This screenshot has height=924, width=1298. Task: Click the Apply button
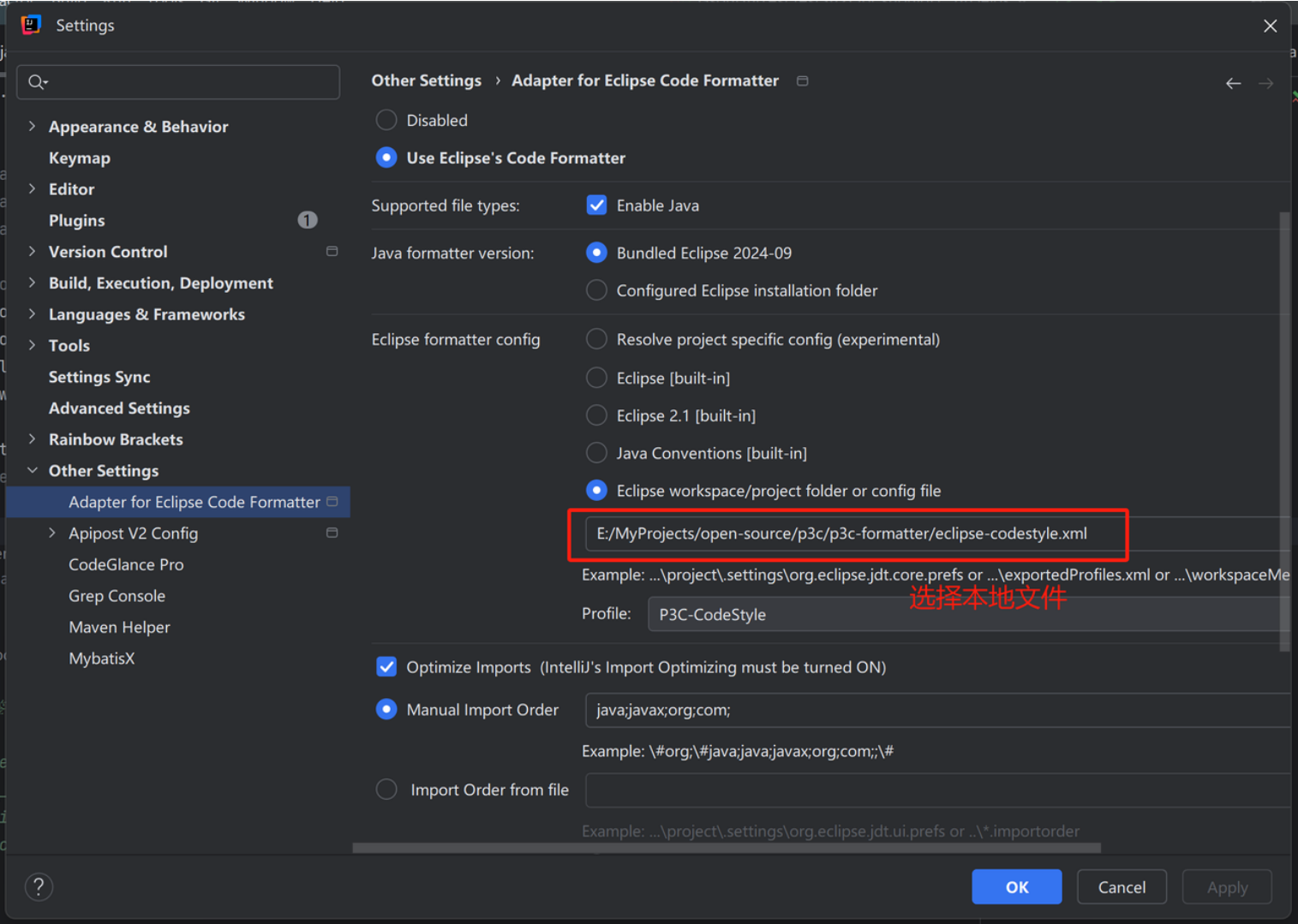click(x=1227, y=887)
